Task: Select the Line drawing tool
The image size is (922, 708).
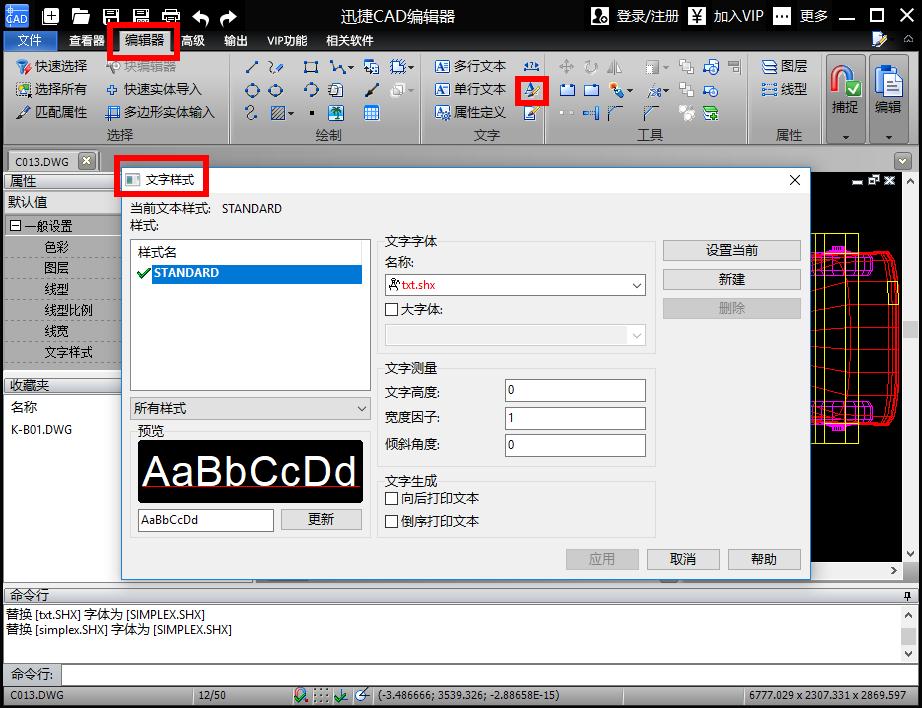Action: point(250,66)
